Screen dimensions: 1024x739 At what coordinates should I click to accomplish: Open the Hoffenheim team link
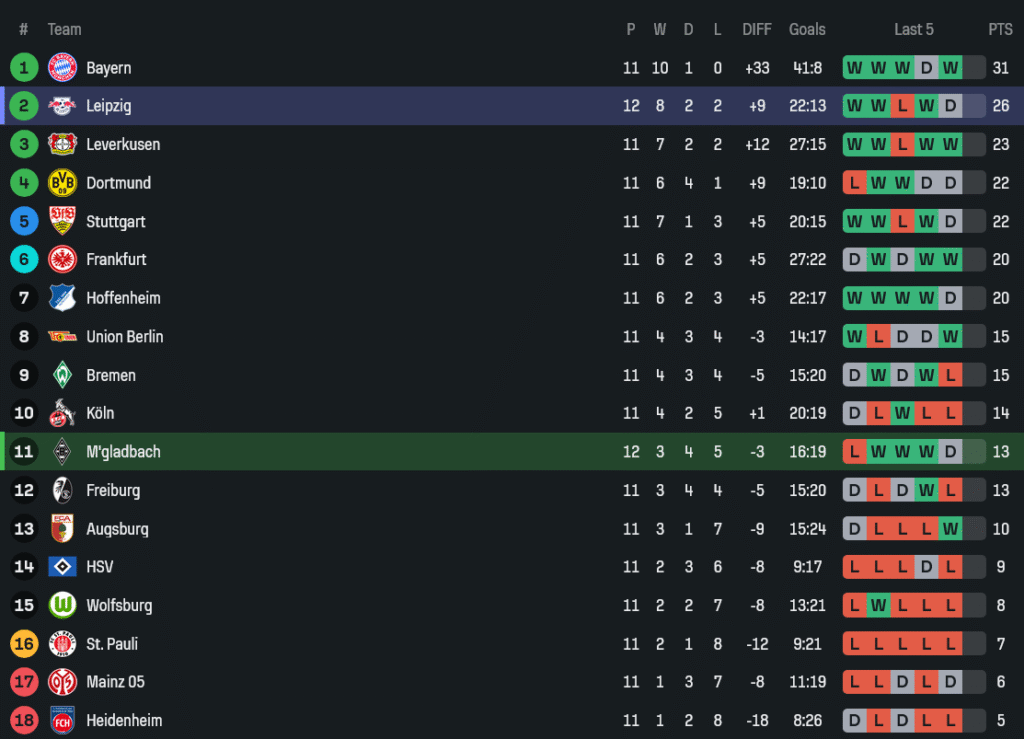pos(123,298)
